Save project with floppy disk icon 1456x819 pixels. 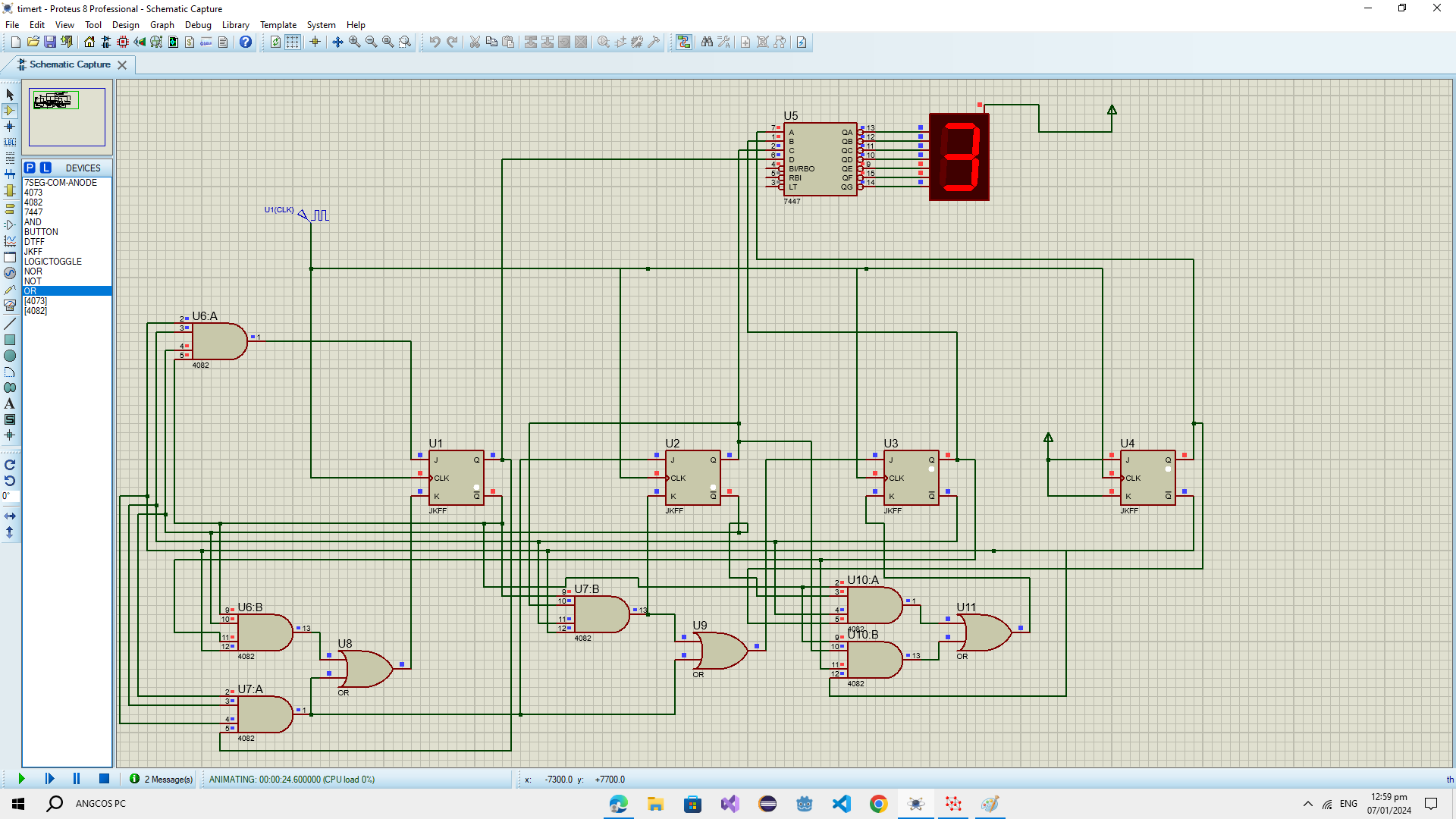point(49,42)
